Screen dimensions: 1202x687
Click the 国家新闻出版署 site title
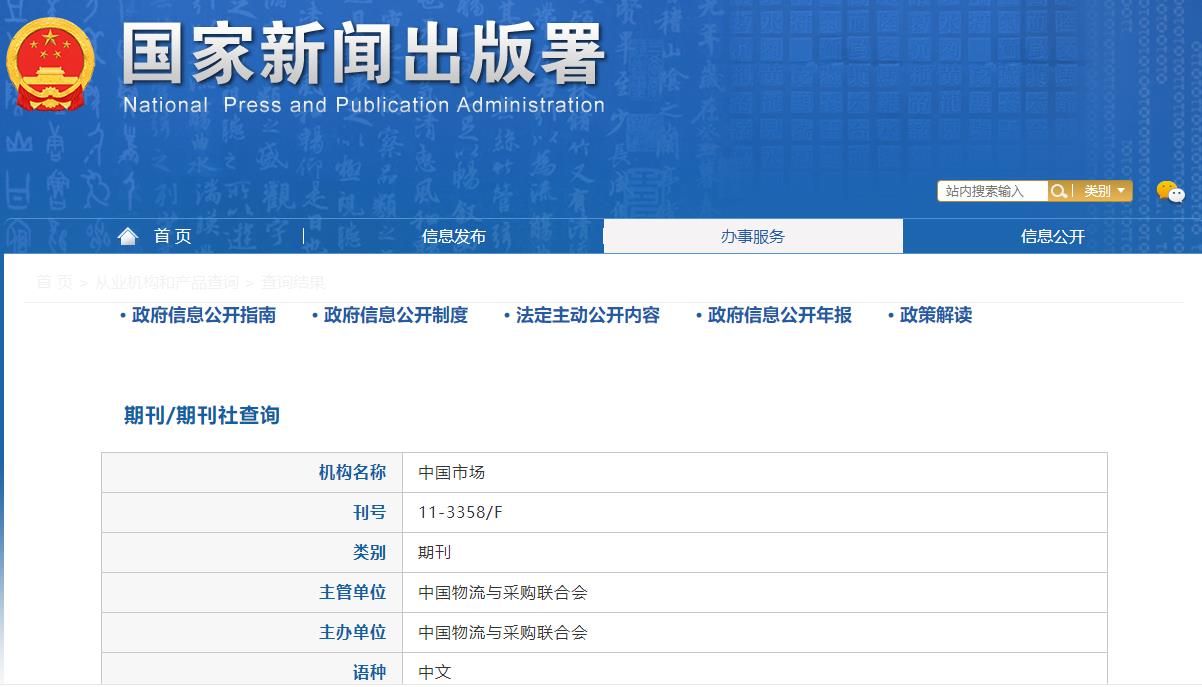[363, 55]
